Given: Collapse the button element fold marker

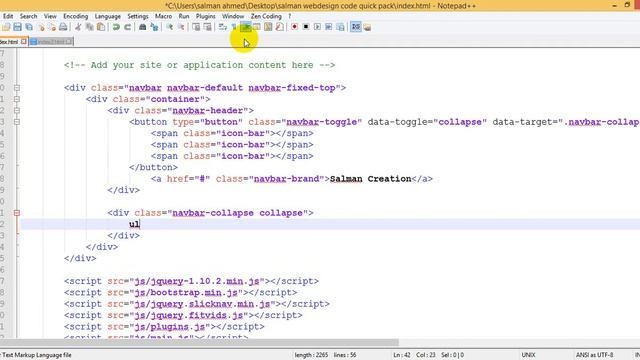Looking at the screenshot, I should [17, 122].
